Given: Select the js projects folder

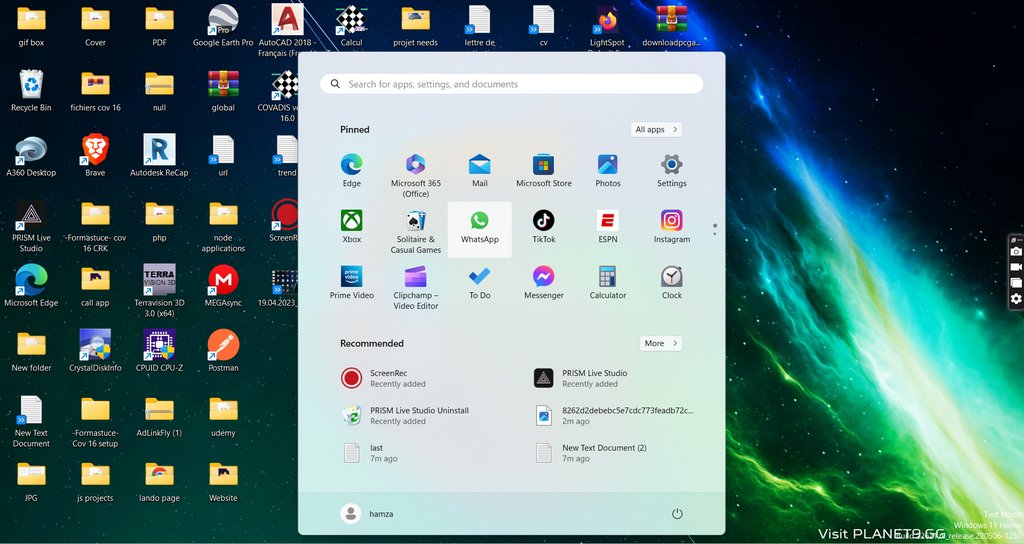Looking at the screenshot, I should [x=95, y=481].
